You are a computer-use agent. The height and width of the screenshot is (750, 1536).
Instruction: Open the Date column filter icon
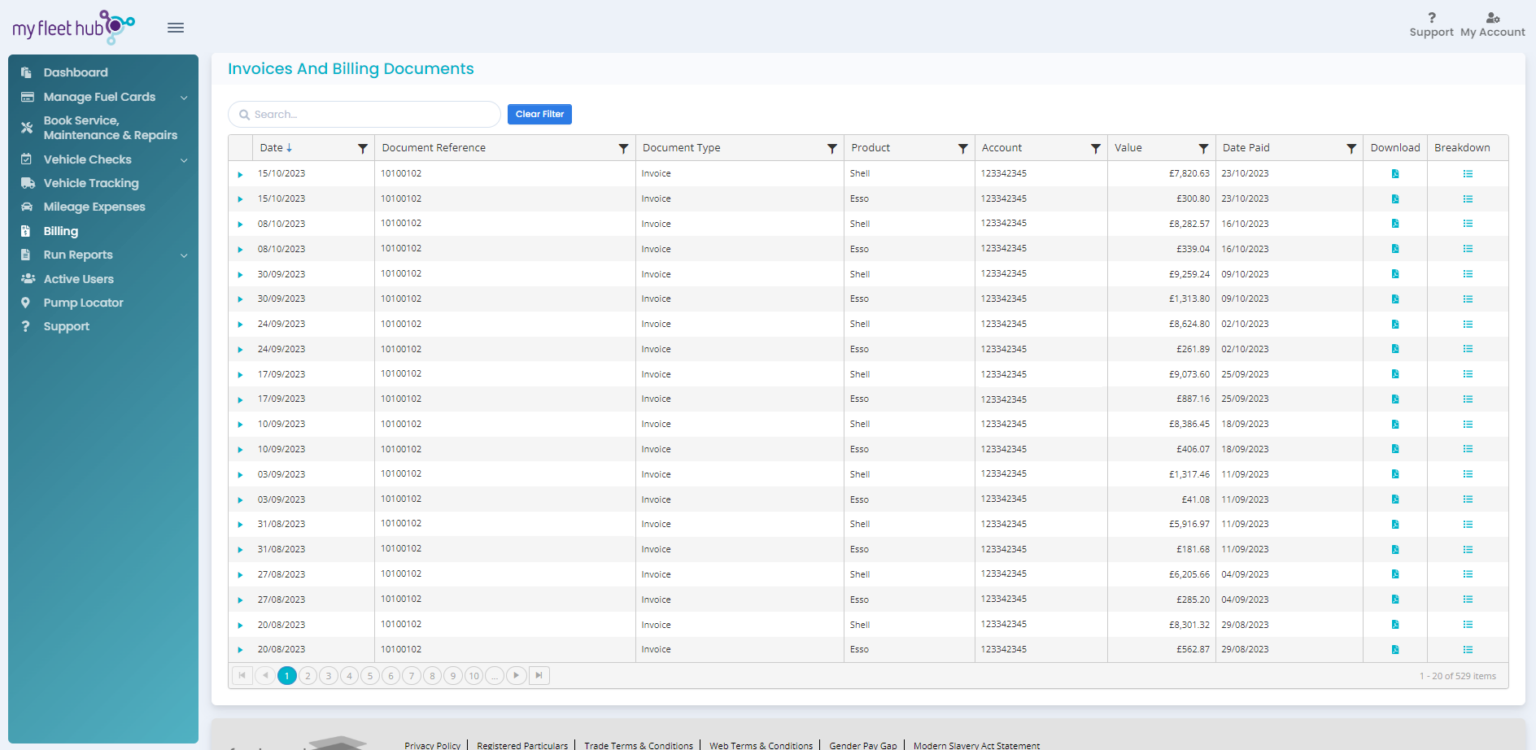pos(362,148)
